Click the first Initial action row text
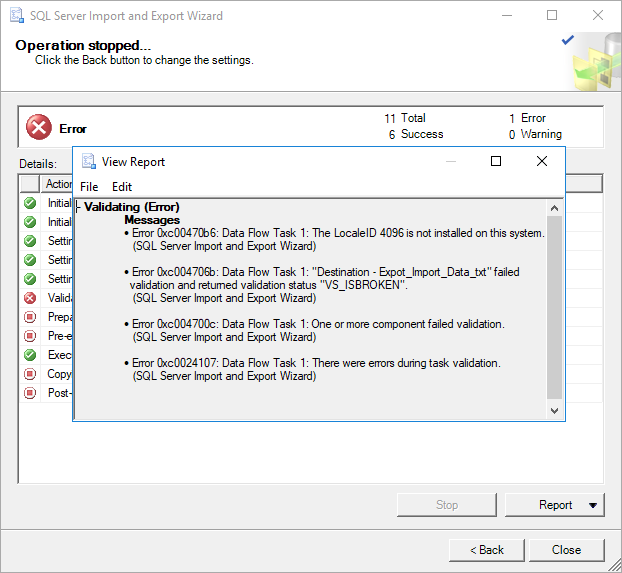Screen dimensions: 622x573 (60, 203)
